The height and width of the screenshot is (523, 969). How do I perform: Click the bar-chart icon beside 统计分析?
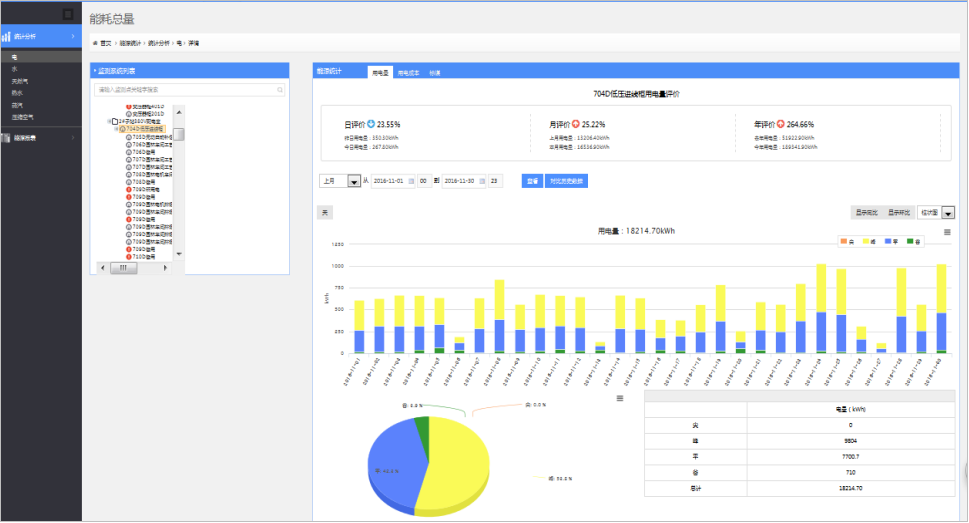click(x=6, y=37)
